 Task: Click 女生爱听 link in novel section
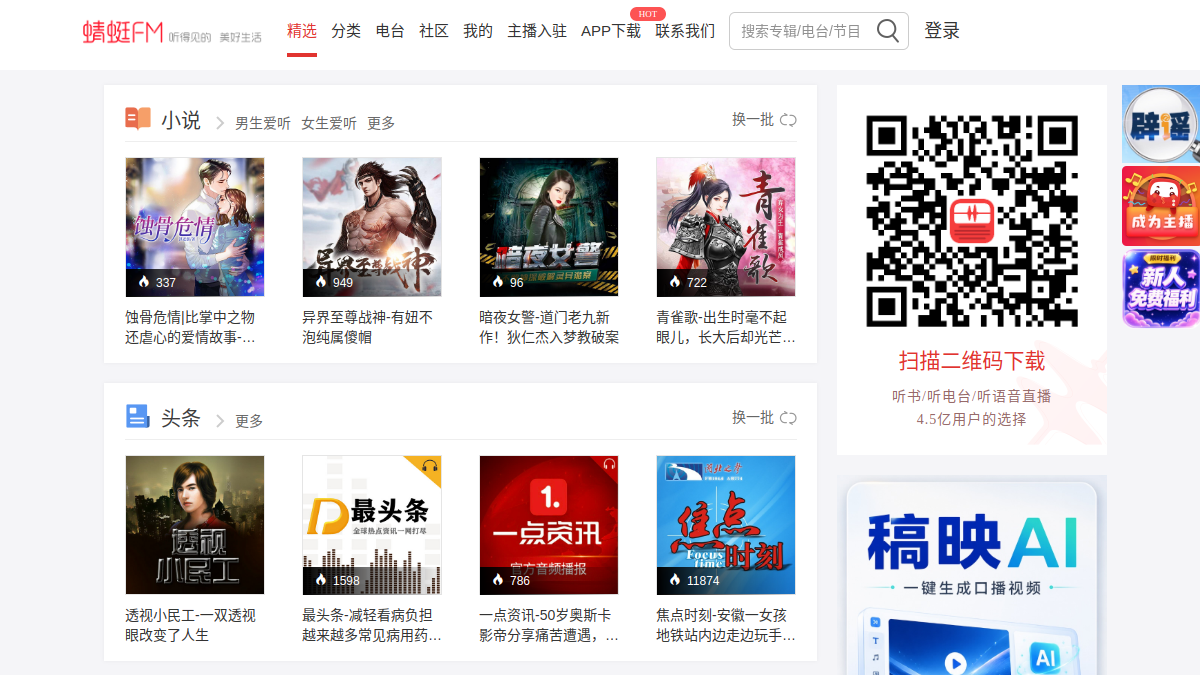(329, 123)
